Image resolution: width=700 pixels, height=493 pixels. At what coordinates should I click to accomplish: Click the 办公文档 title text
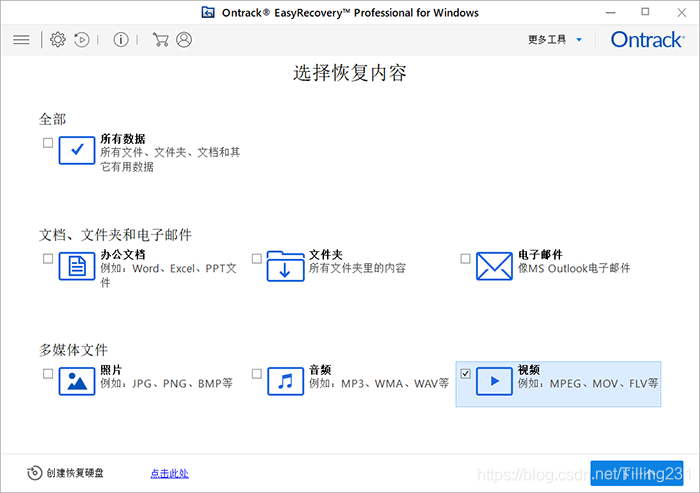[x=123, y=255]
